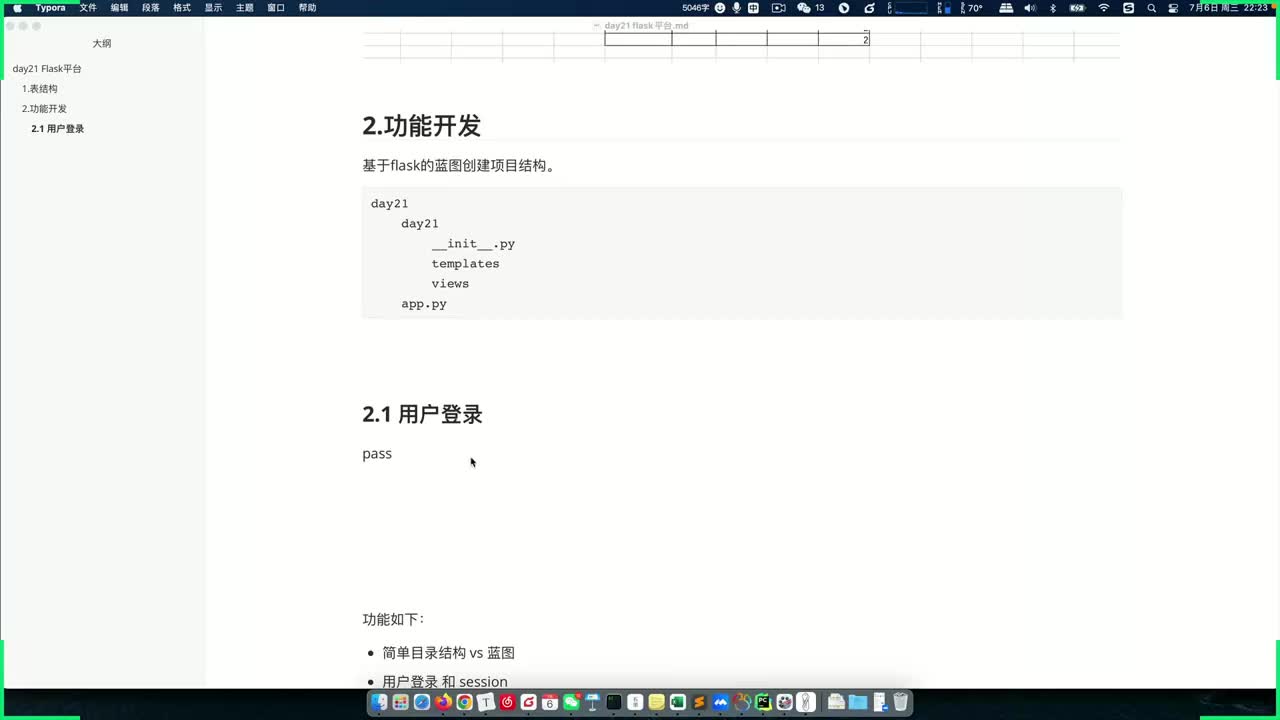Click the templates line in code block
Screen dimensions: 1280x720
pos(465,264)
